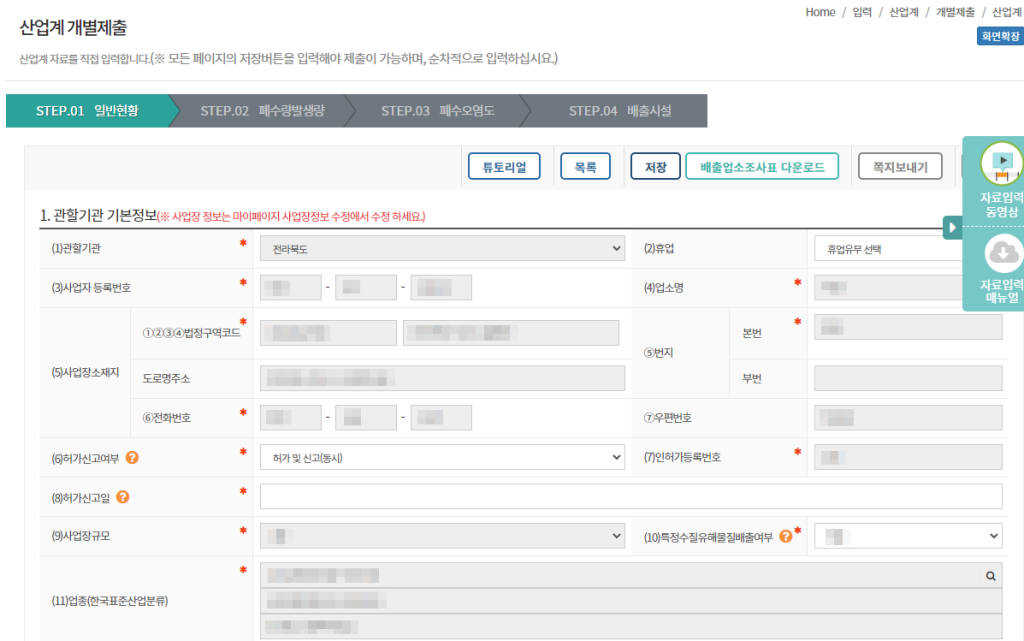Screen dimensions: 1024x641
Task: Click the 튜토리얼 button
Action: [504, 166]
